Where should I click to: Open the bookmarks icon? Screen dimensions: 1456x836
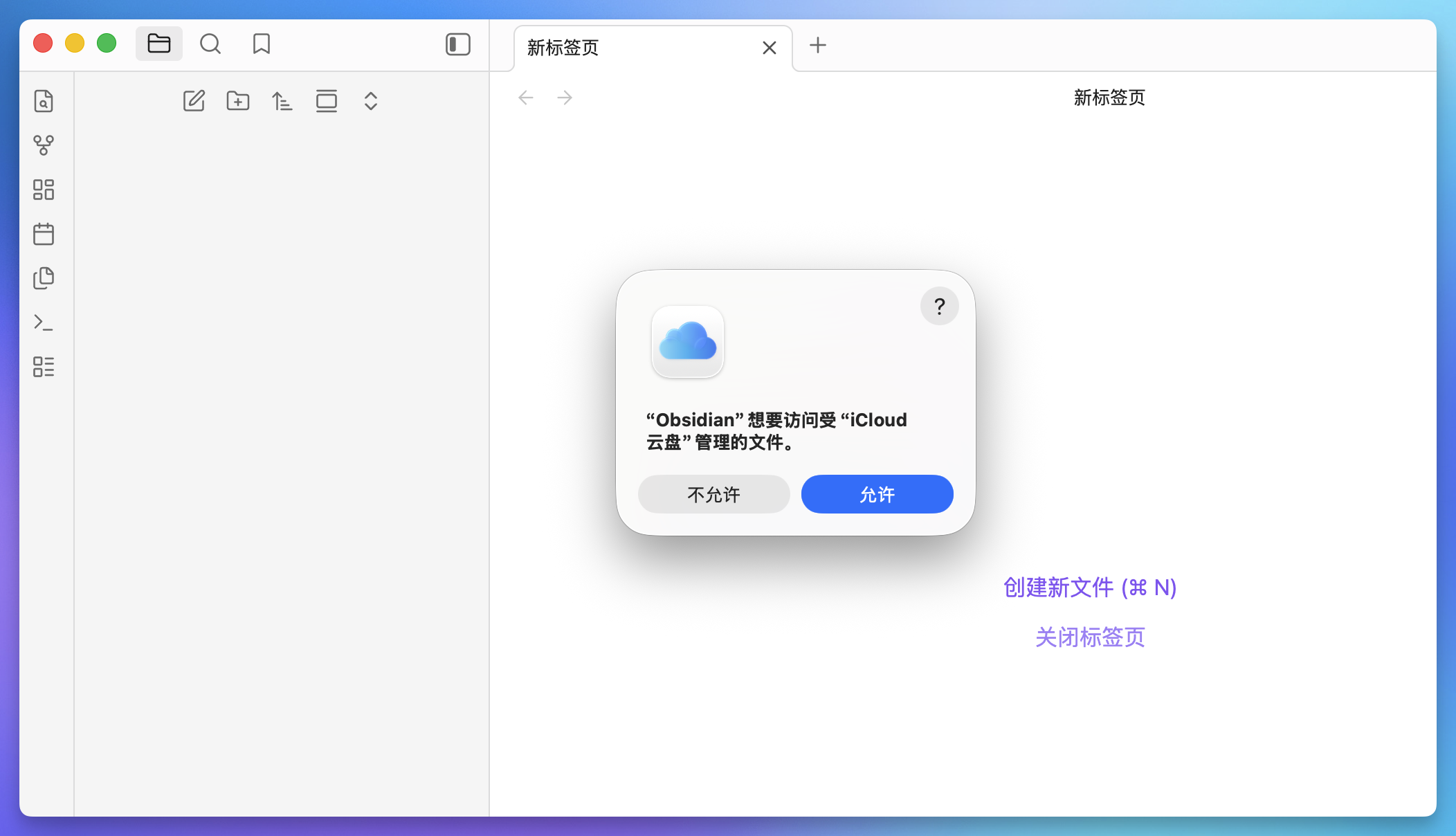click(x=262, y=44)
